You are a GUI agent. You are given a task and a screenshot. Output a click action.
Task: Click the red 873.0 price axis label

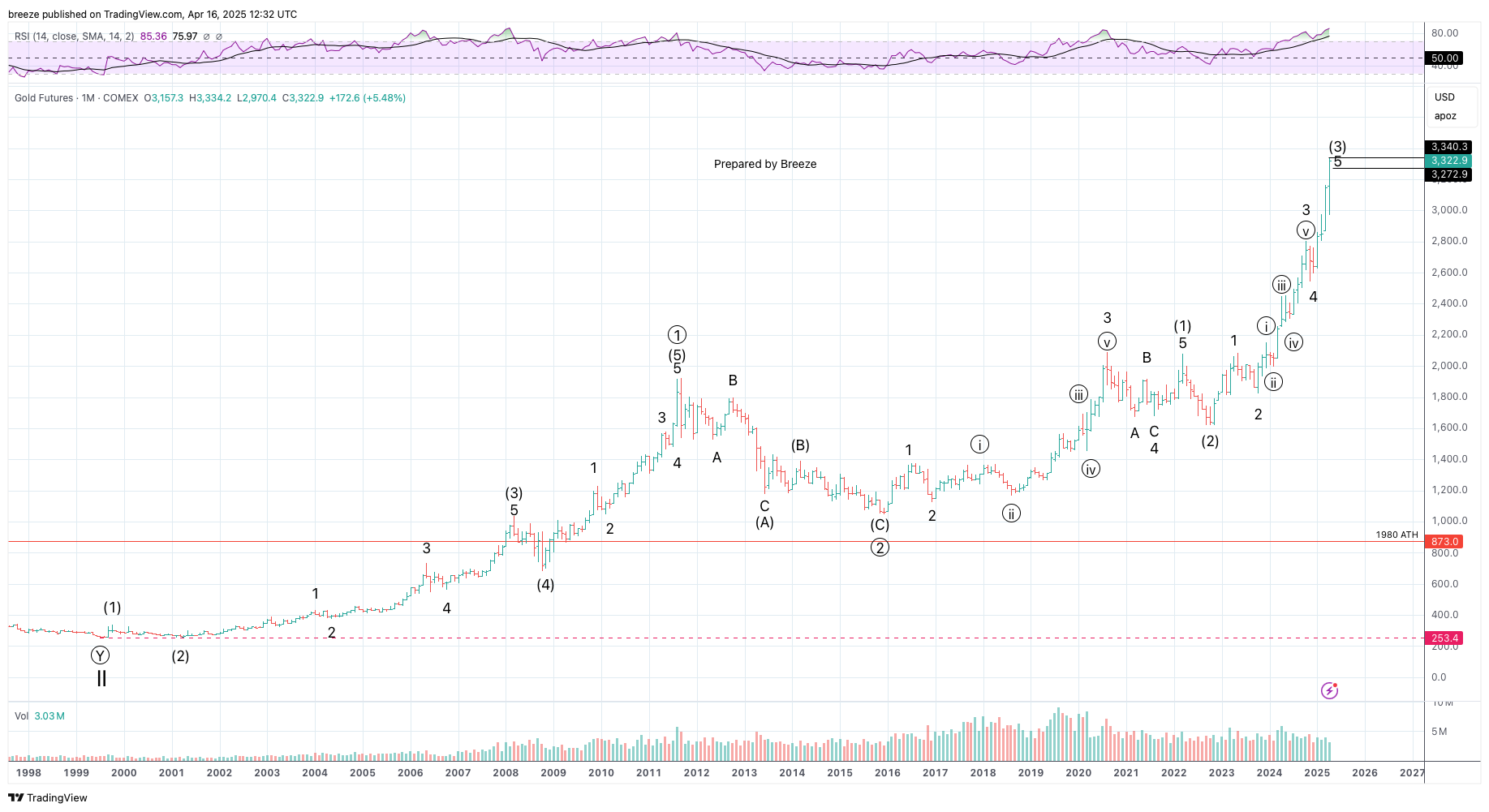pyautogui.click(x=1444, y=541)
